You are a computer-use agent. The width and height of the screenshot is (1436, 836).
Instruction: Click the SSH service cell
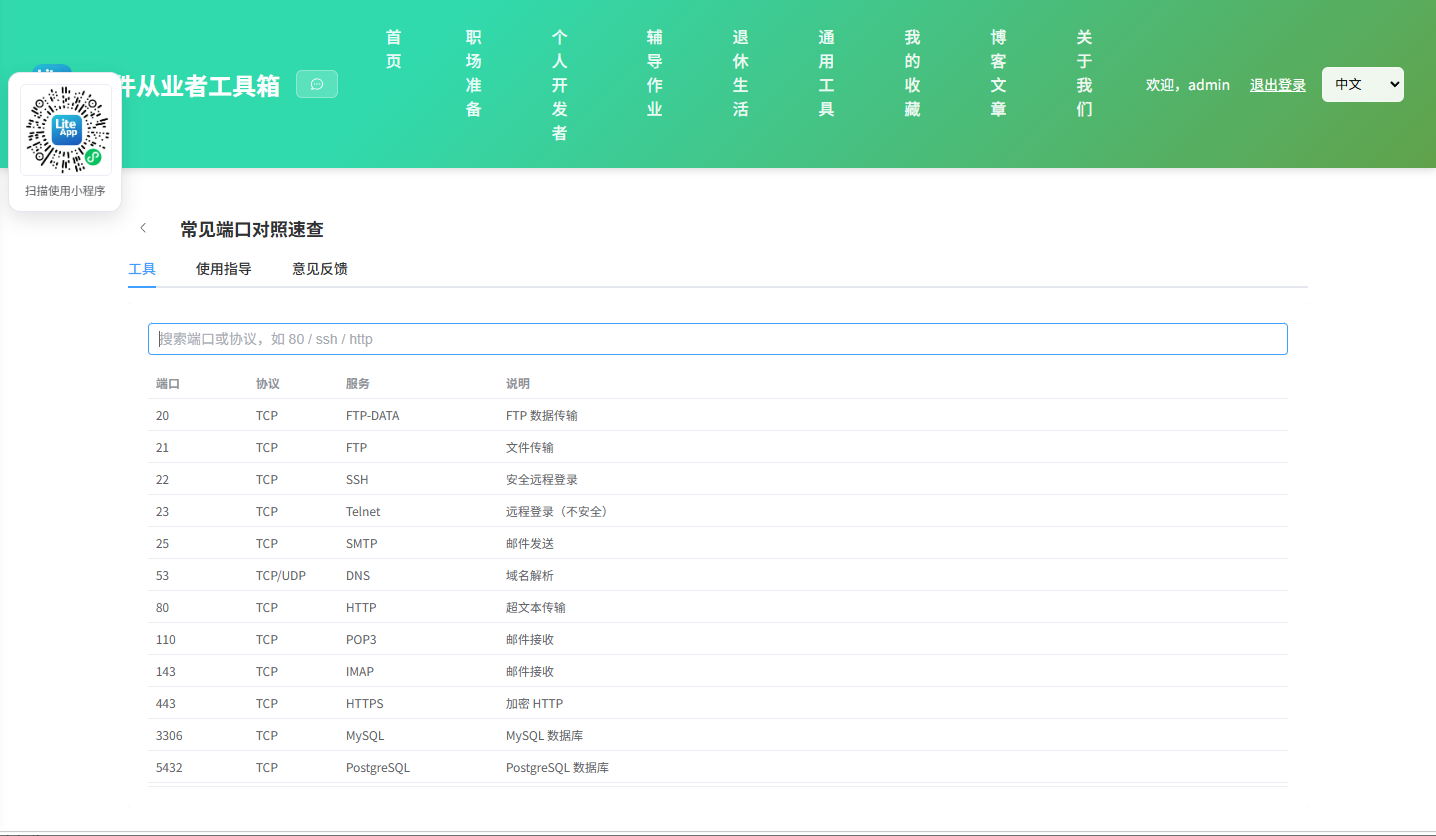coord(357,480)
